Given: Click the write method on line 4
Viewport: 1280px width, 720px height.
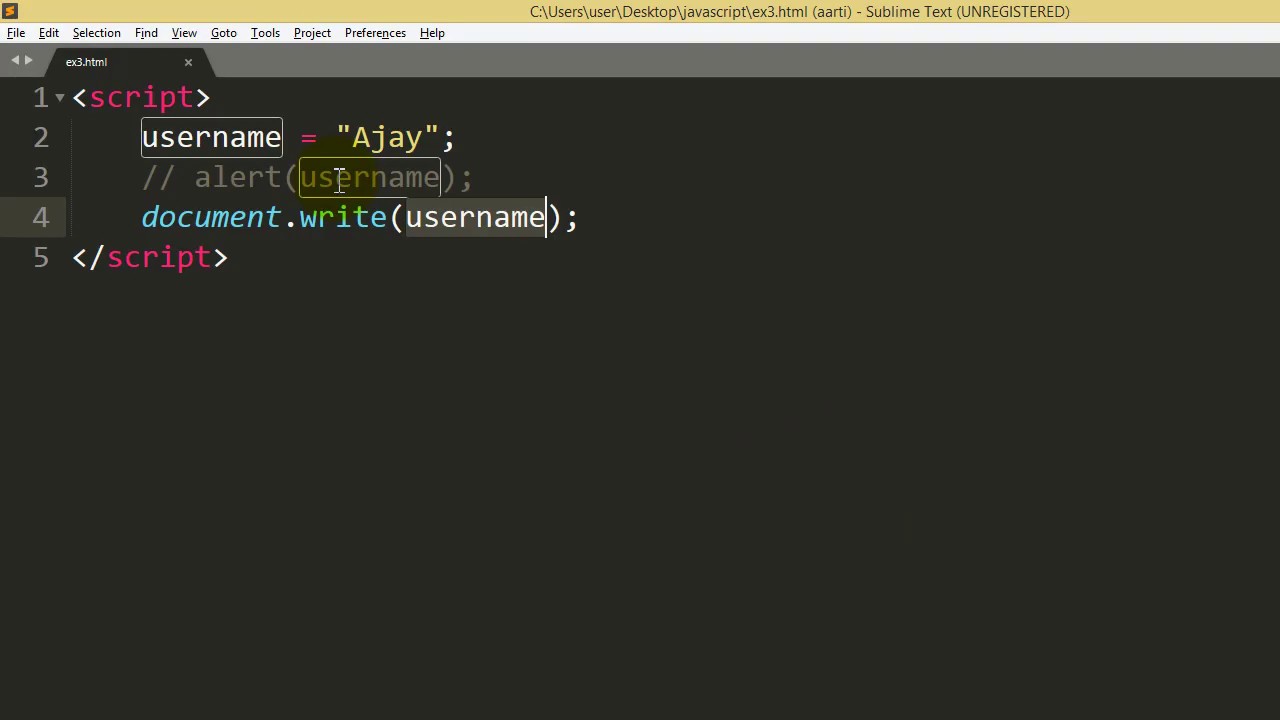Looking at the screenshot, I should [343, 217].
